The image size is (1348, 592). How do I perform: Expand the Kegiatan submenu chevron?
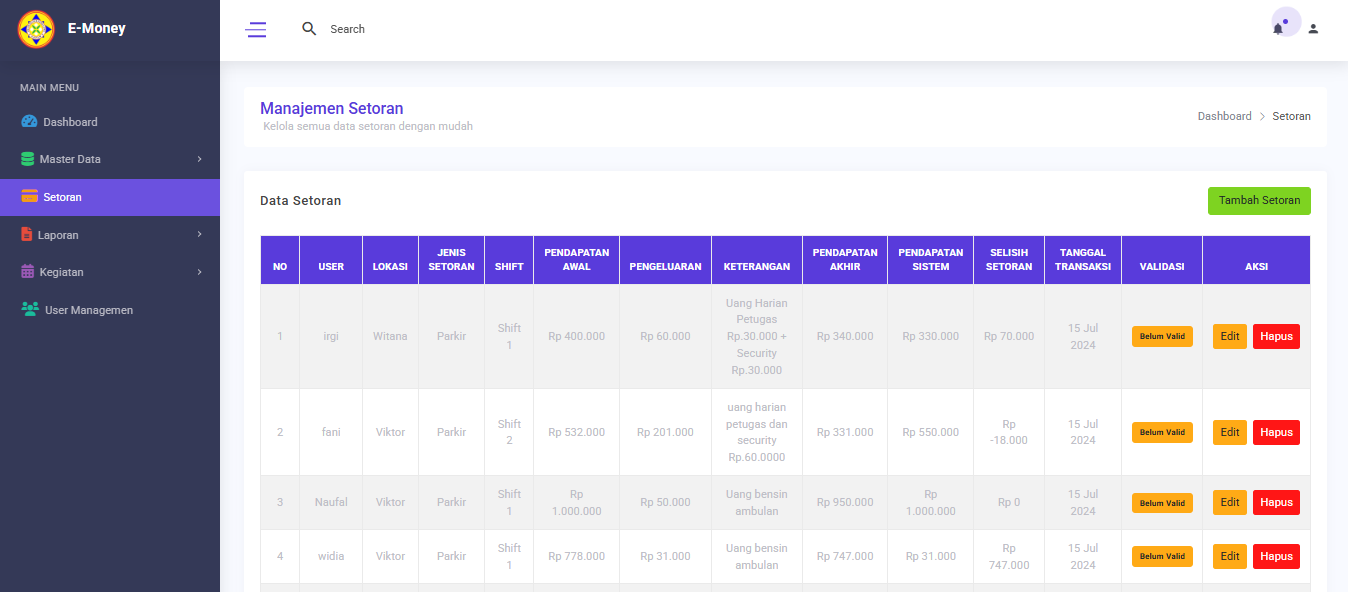[x=199, y=272]
